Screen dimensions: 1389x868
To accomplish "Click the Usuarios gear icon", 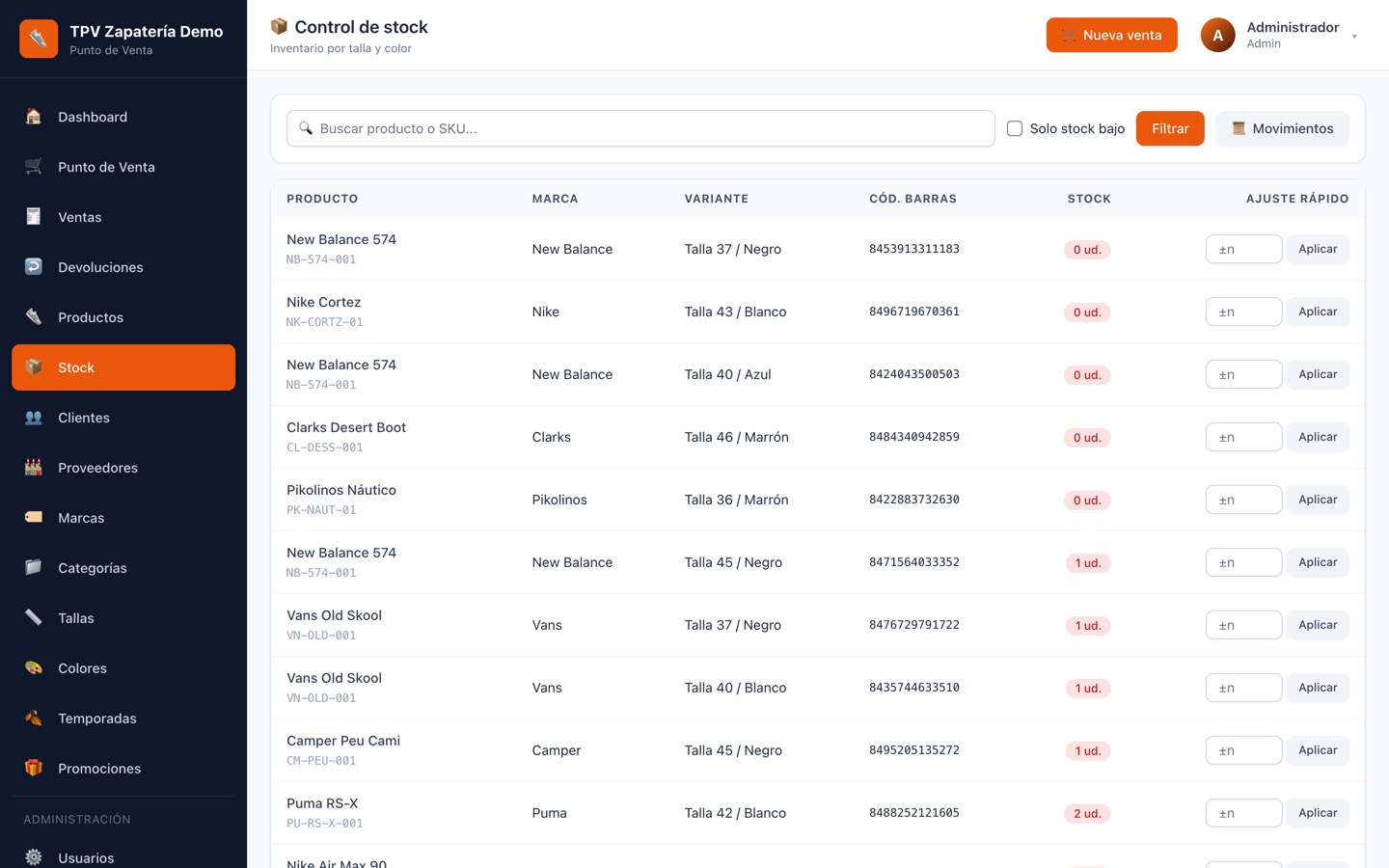I will pyautogui.click(x=34, y=857).
